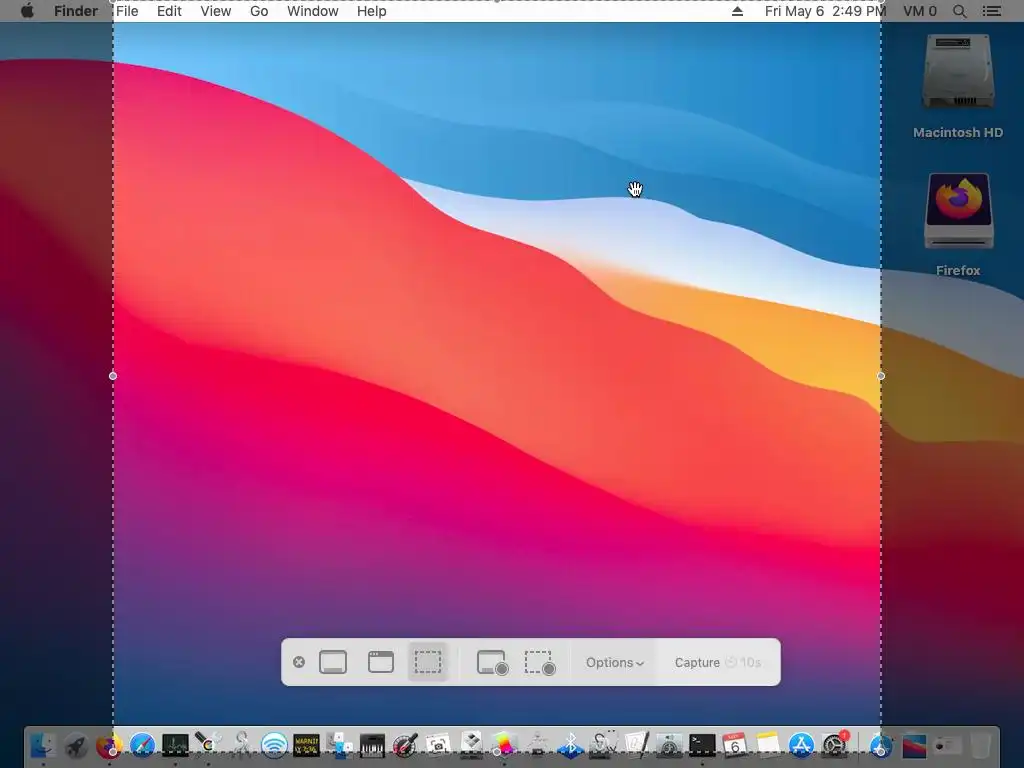The height and width of the screenshot is (768, 1024).
Task: Open the Notification Center list icon
Action: click(x=992, y=11)
